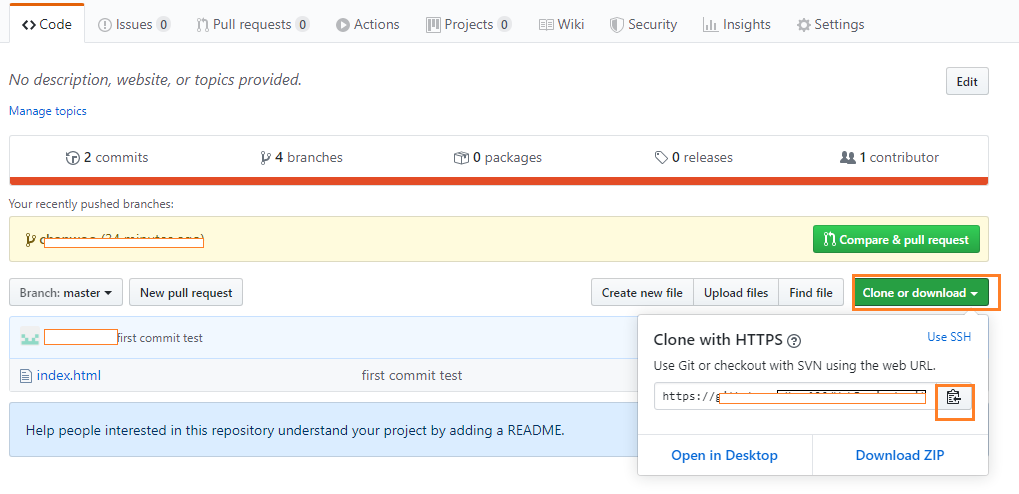Click the Issues count badge 0
Image resolution: width=1019 pixels, height=494 pixels.
point(163,25)
